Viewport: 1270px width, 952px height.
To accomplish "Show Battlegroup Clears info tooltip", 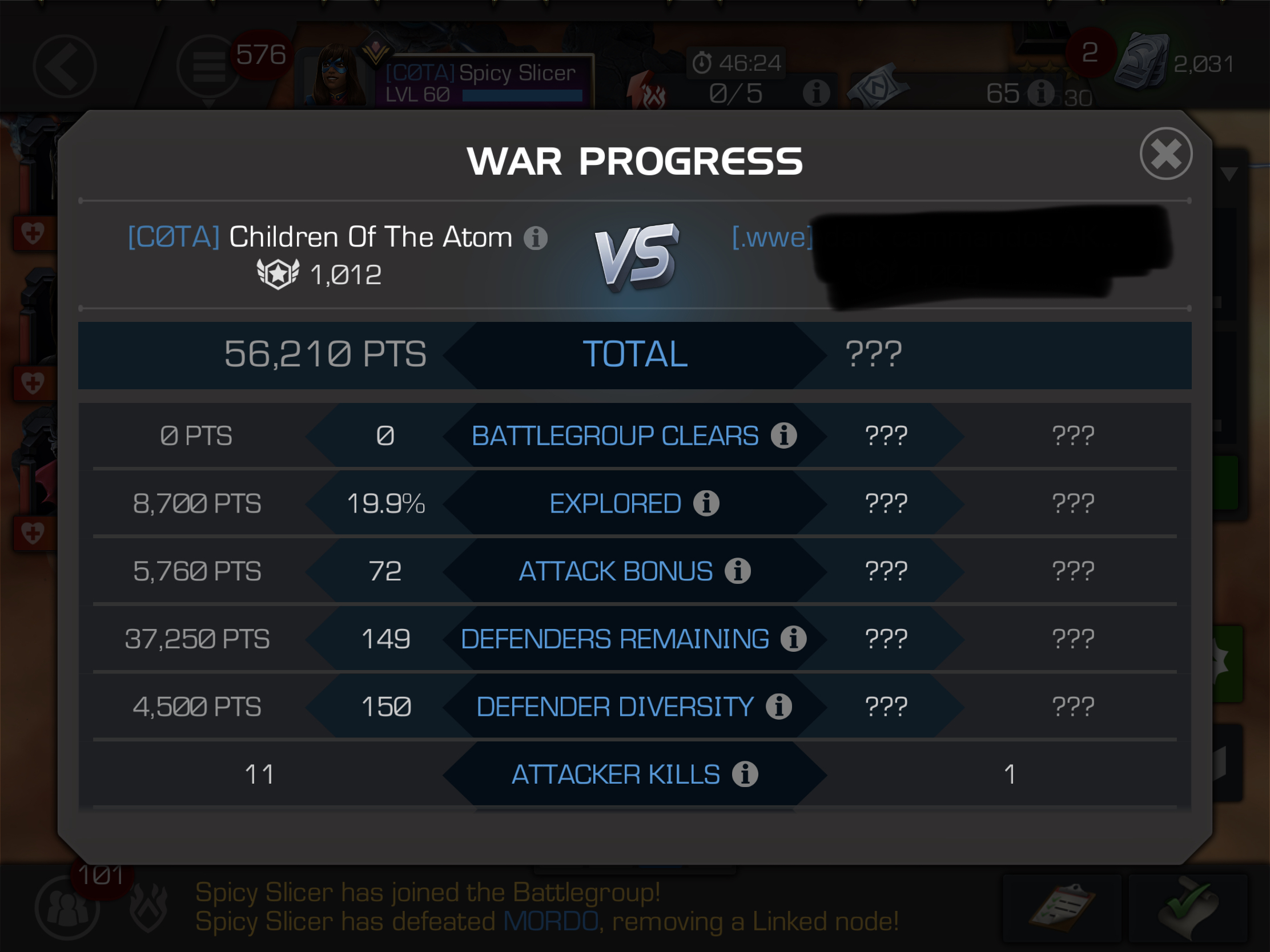I will point(783,435).
